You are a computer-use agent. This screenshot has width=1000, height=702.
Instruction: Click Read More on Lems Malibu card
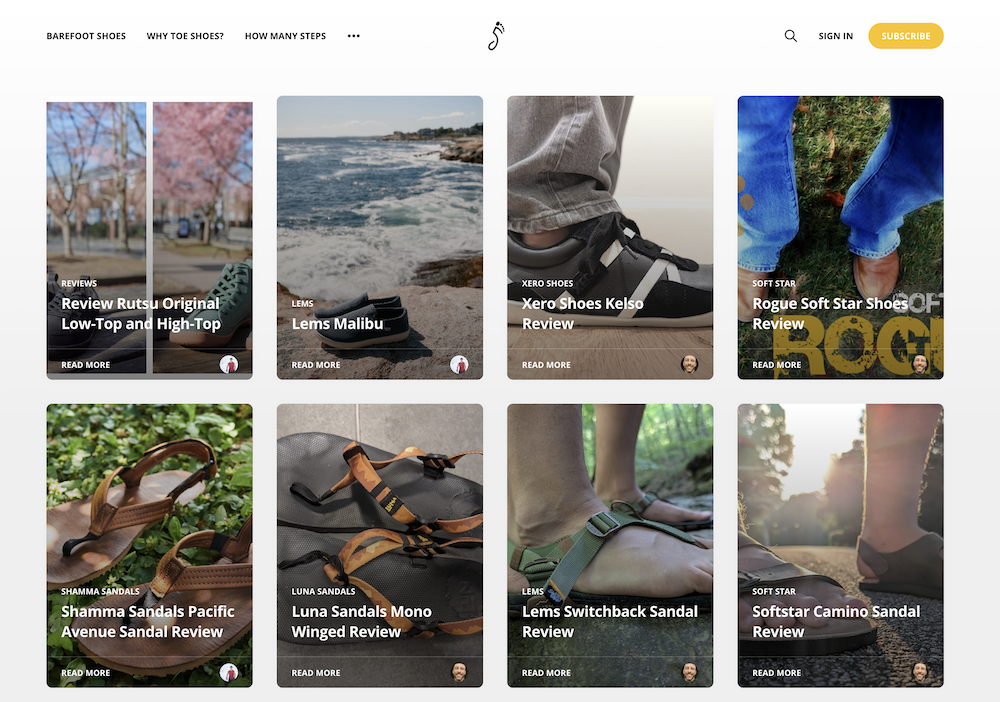coord(316,365)
